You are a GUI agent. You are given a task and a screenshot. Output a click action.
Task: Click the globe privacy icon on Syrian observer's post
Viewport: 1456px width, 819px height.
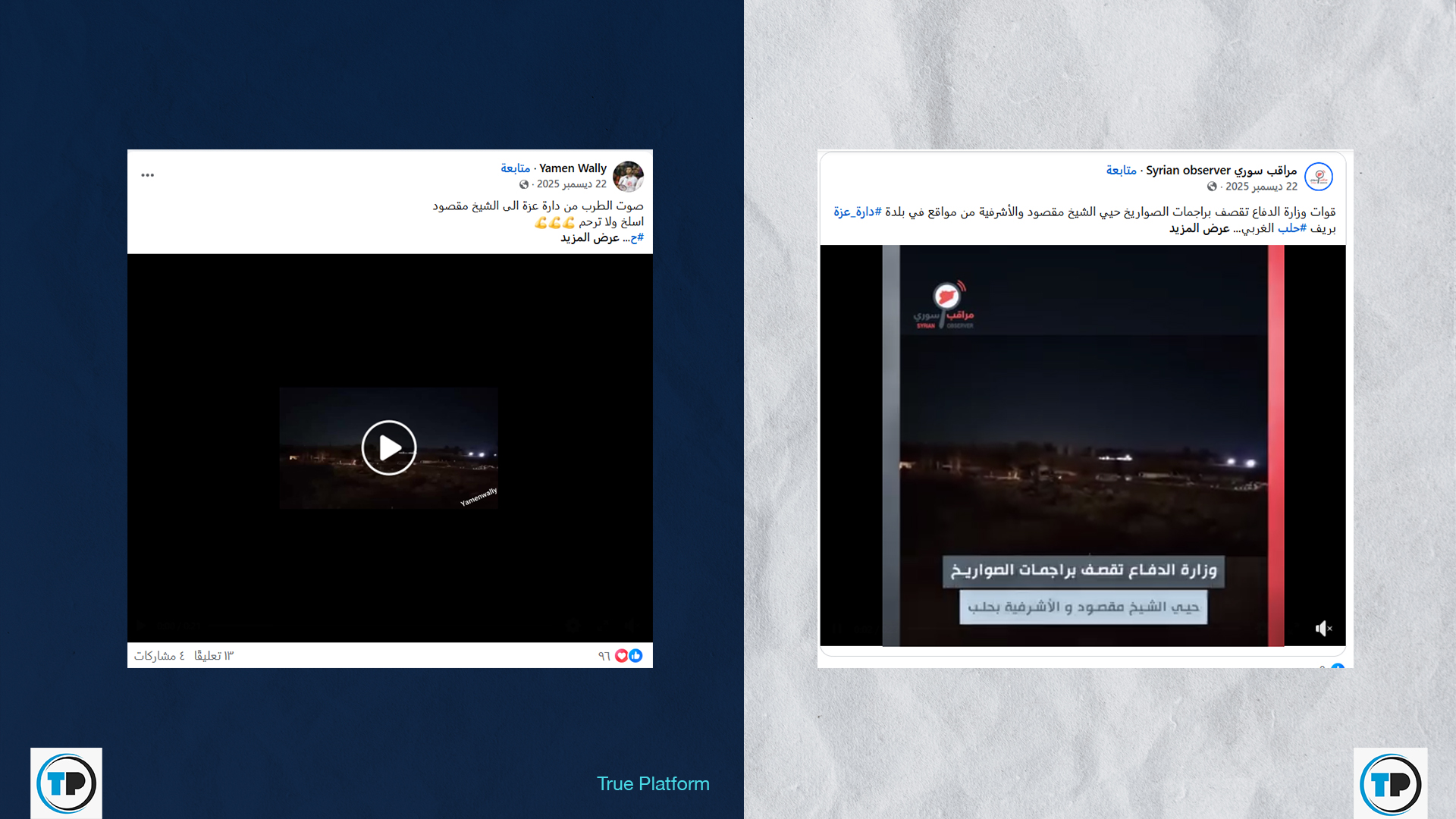point(1212,187)
